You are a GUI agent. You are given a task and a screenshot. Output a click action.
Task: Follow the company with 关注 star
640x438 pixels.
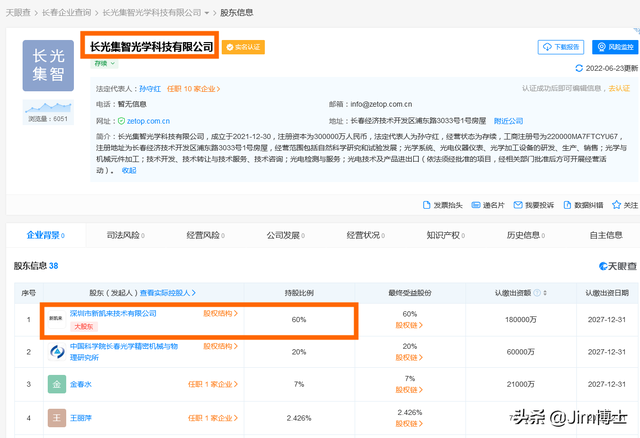pos(624,205)
